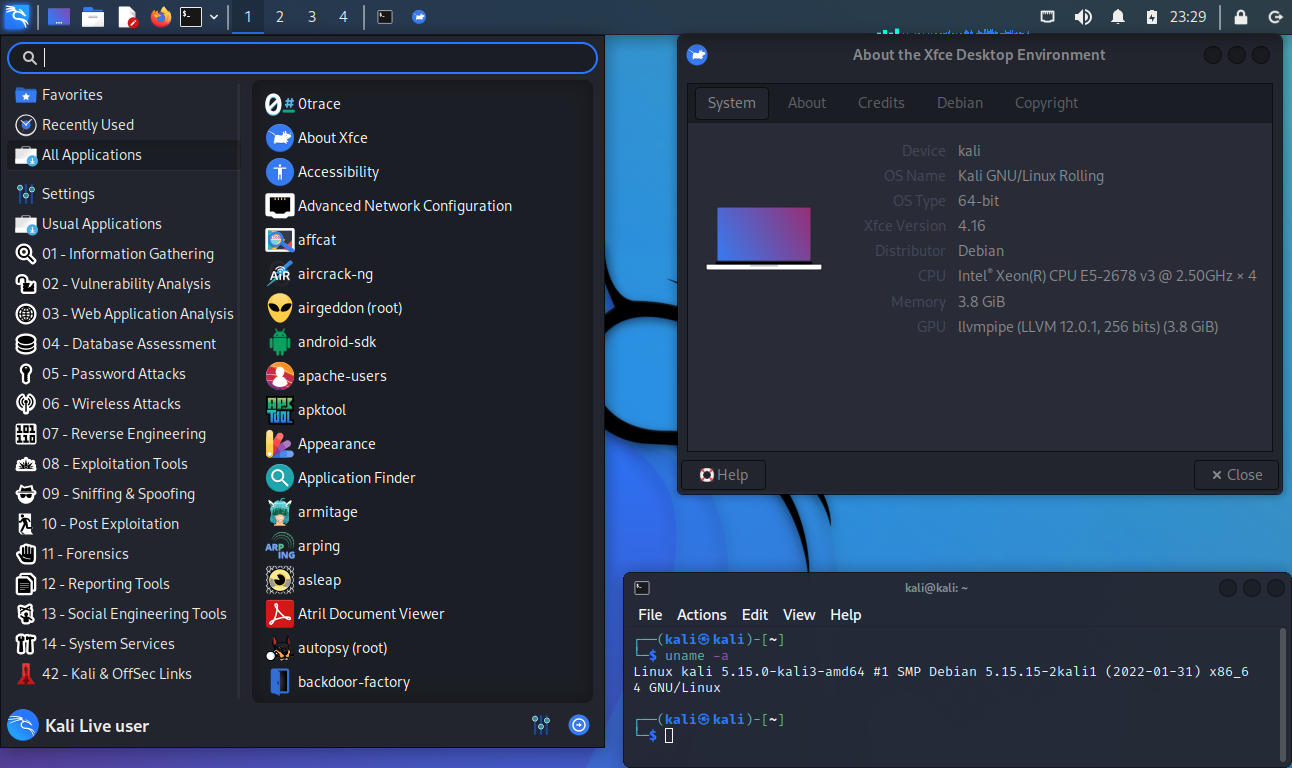This screenshot has height=768, width=1292.
Task: Click the battery power manager icon
Action: tap(1151, 16)
